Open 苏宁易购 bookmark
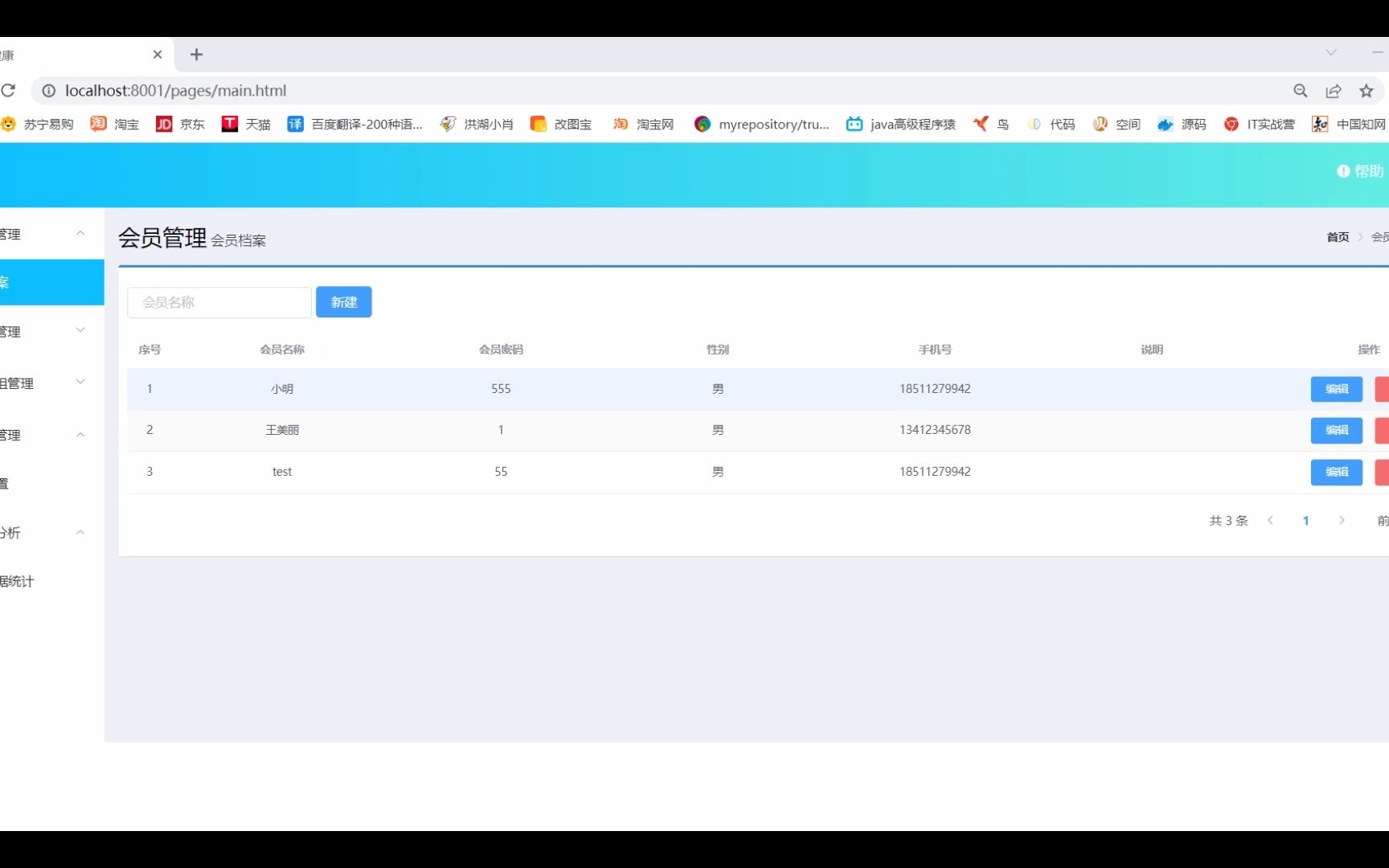This screenshot has height=868, width=1389. coord(37,124)
